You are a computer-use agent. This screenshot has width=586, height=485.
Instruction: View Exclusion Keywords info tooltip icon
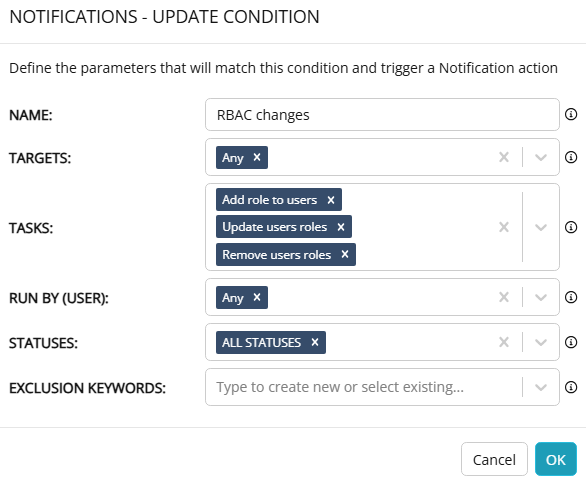(571, 387)
